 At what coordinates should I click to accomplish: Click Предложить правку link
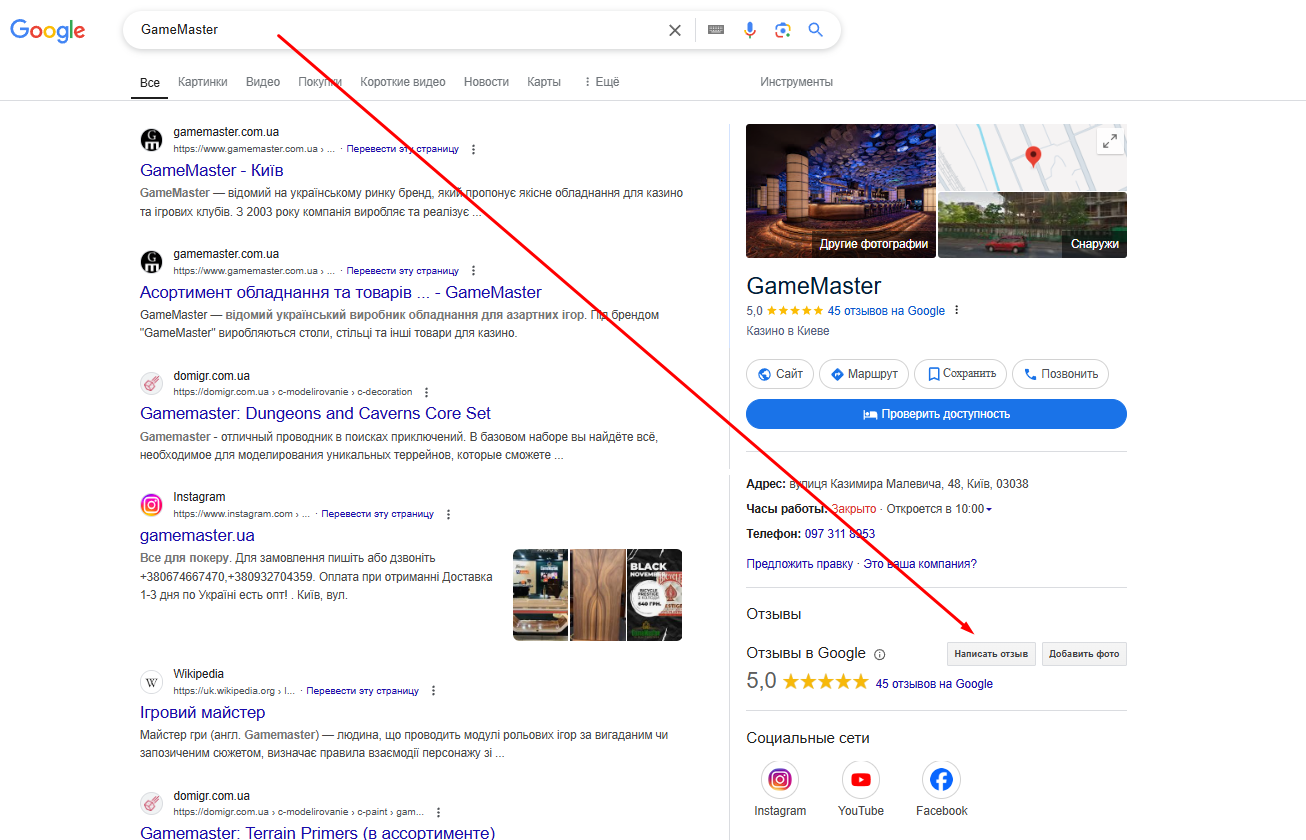pyautogui.click(x=799, y=564)
